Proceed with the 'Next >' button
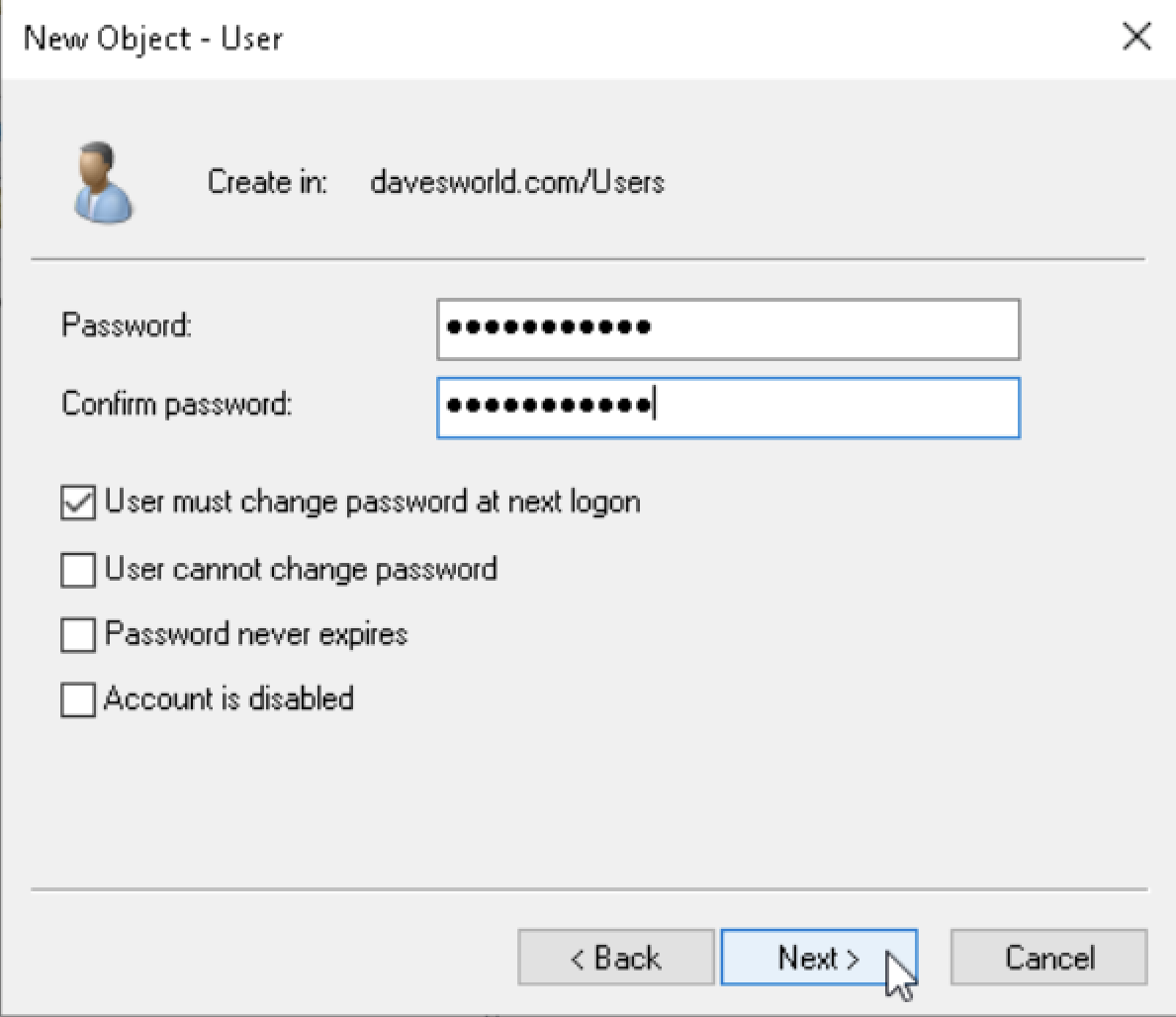The width and height of the screenshot is (1176, 1017). (x=819, y=958)
